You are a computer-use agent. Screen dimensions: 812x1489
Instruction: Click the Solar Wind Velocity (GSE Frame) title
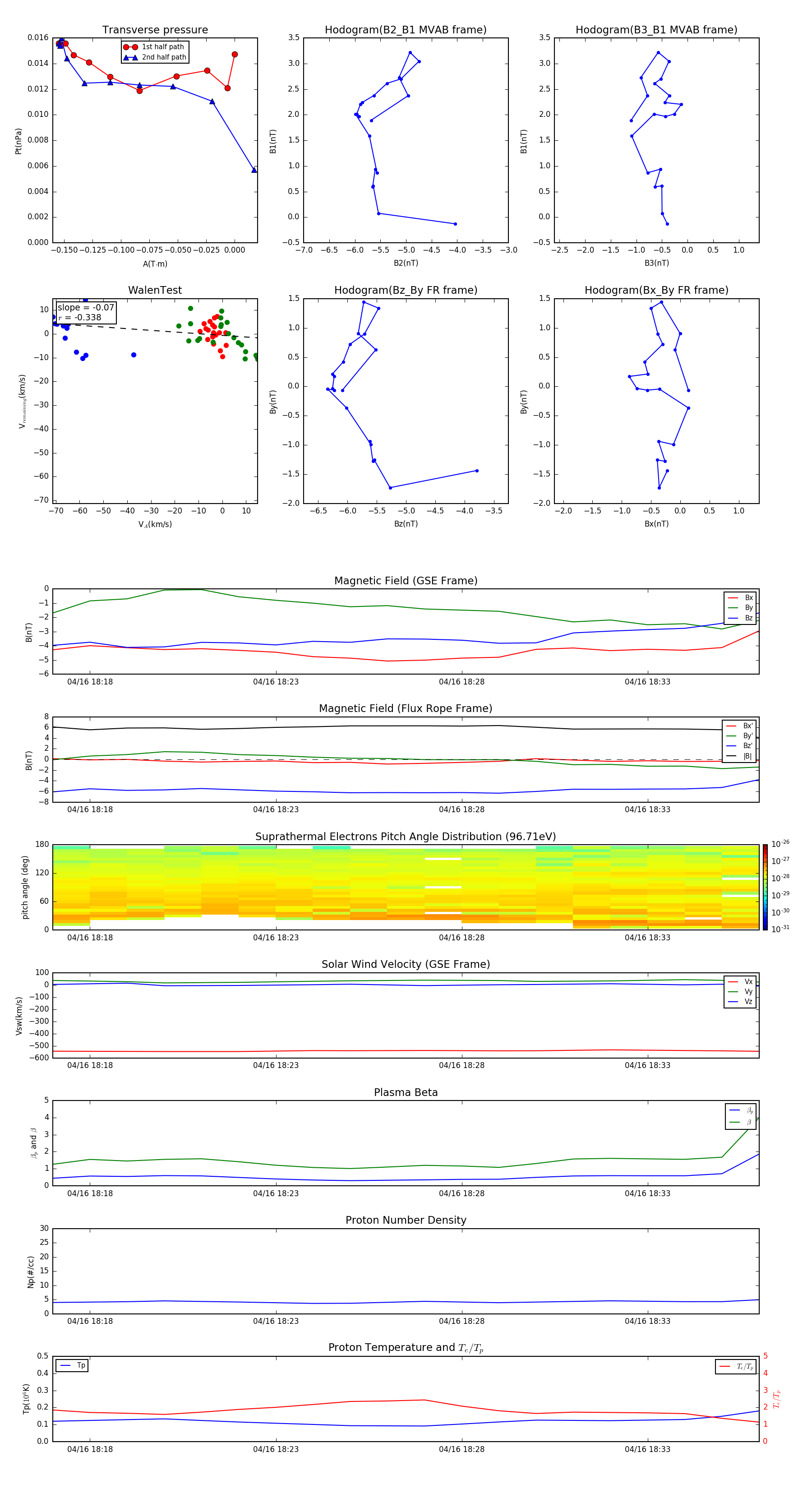(x=405, y=964)
